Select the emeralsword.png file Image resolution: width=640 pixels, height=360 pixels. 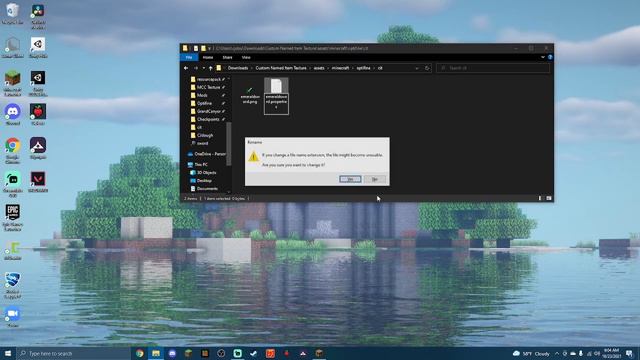[250, 95]
